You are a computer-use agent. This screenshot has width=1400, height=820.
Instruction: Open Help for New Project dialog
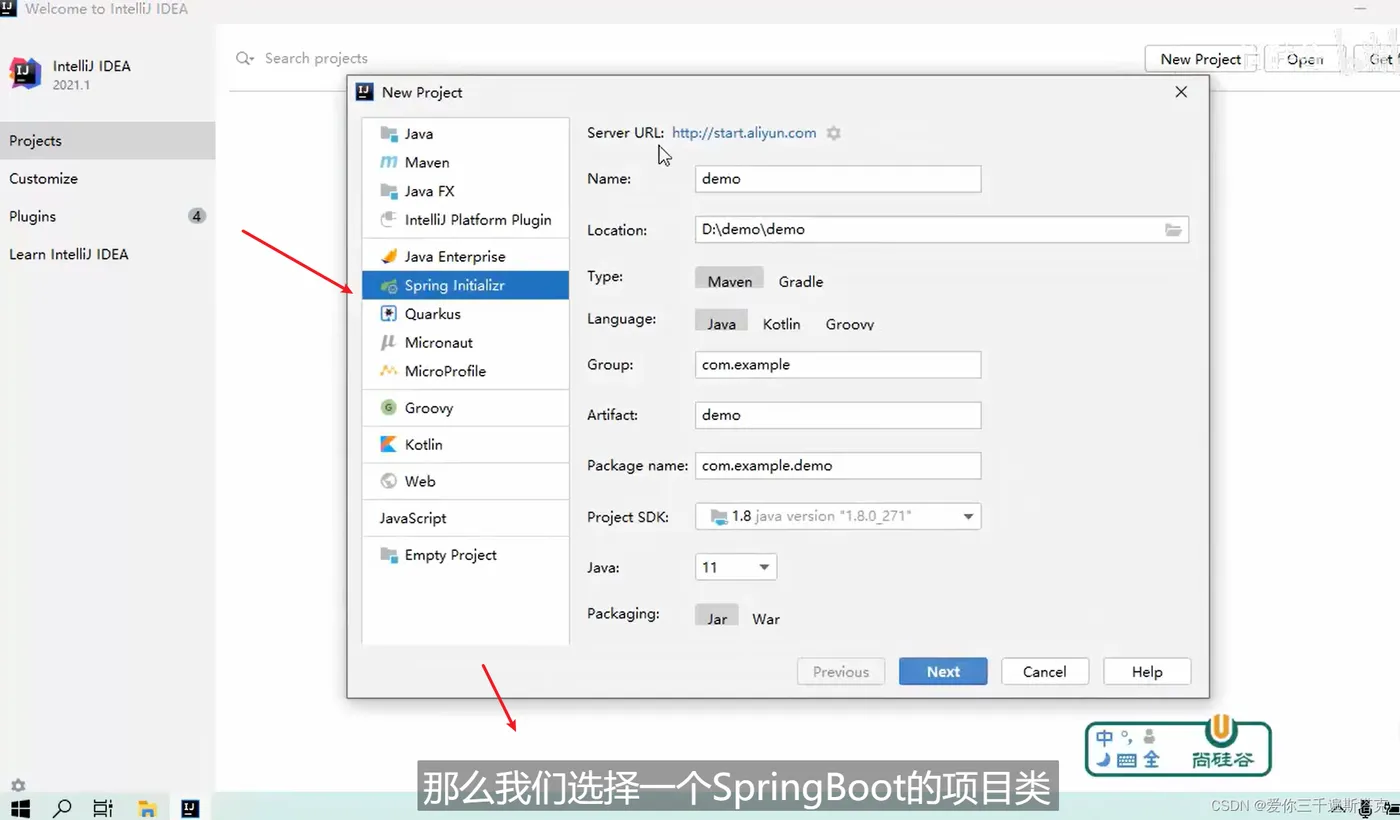pos(1147,672)
